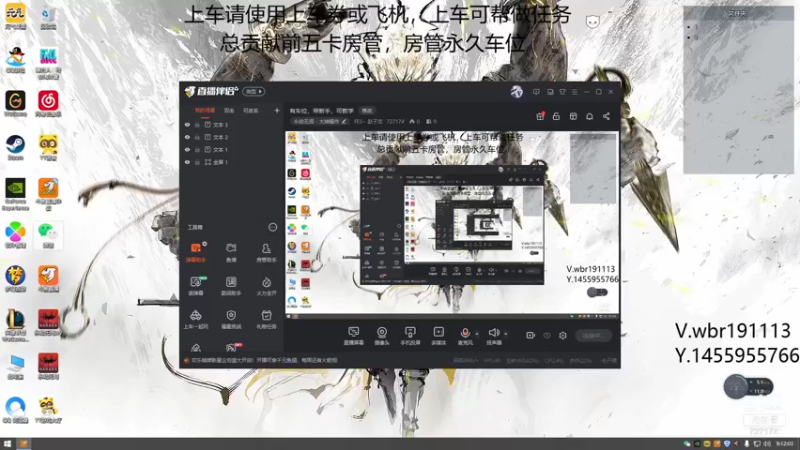
Task: Open the user avatar in title bar
Action: click(516, 92)
